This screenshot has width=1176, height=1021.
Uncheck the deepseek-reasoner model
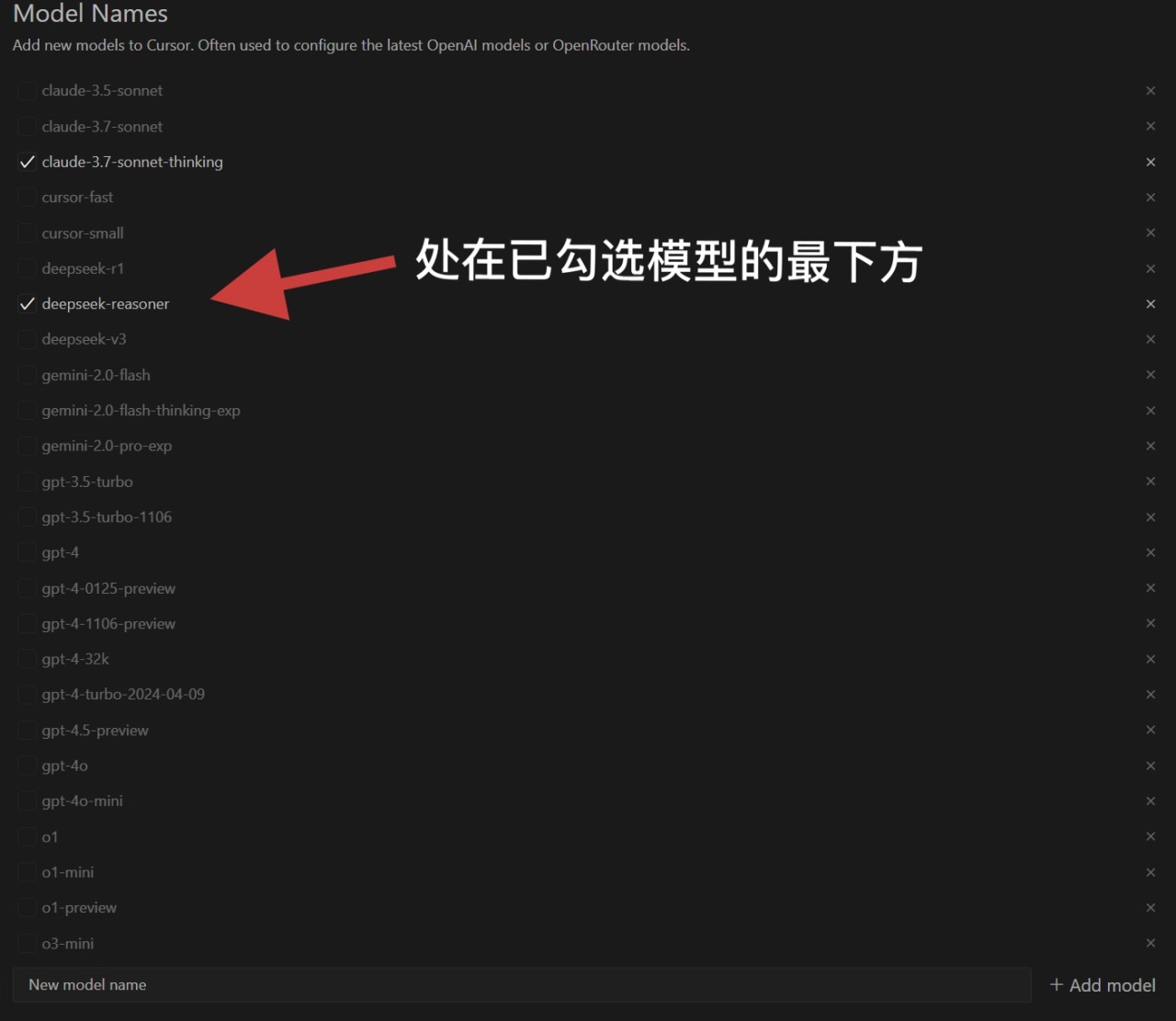click(x=27, y=304)
